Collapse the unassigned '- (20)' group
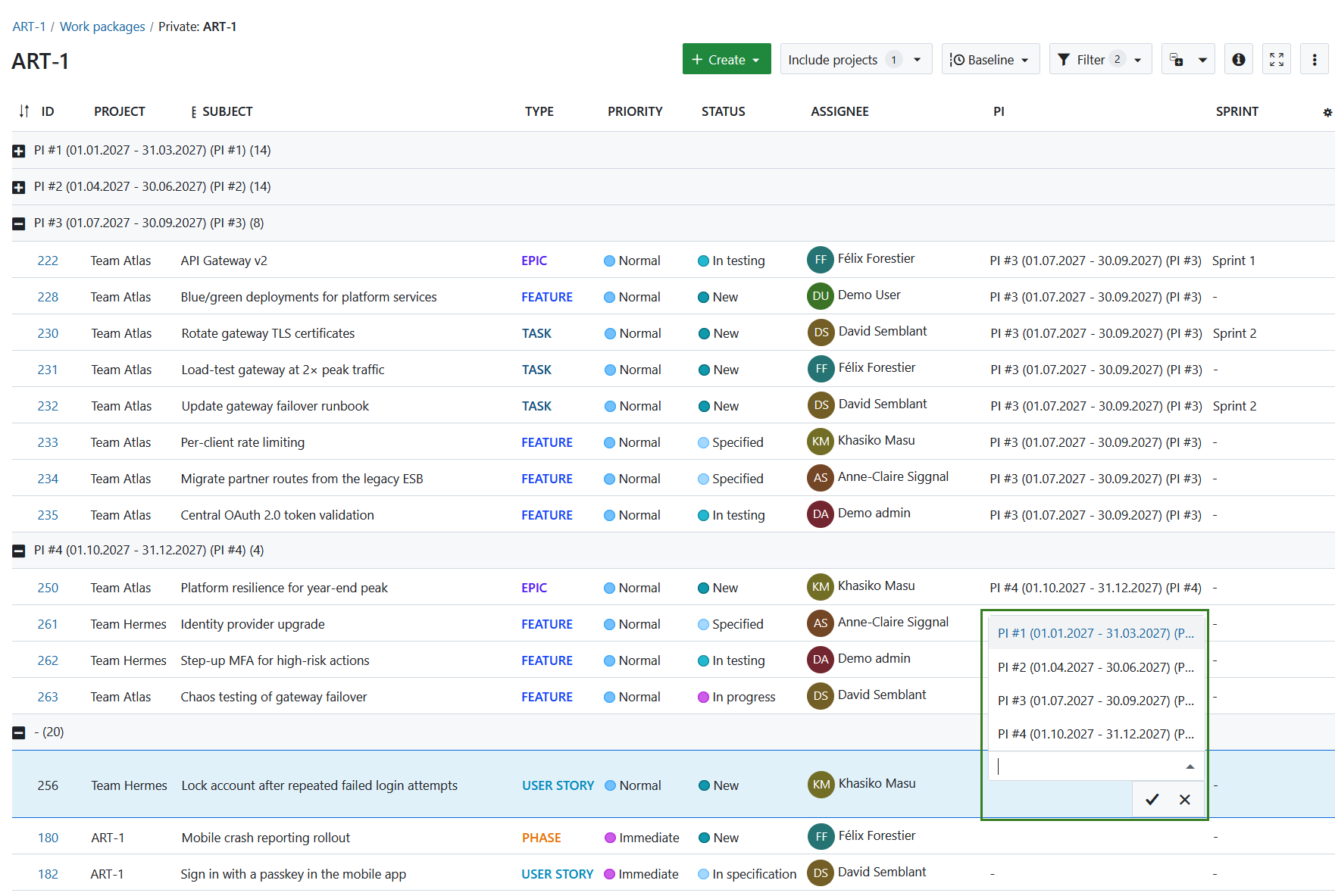 coord(19,732)
